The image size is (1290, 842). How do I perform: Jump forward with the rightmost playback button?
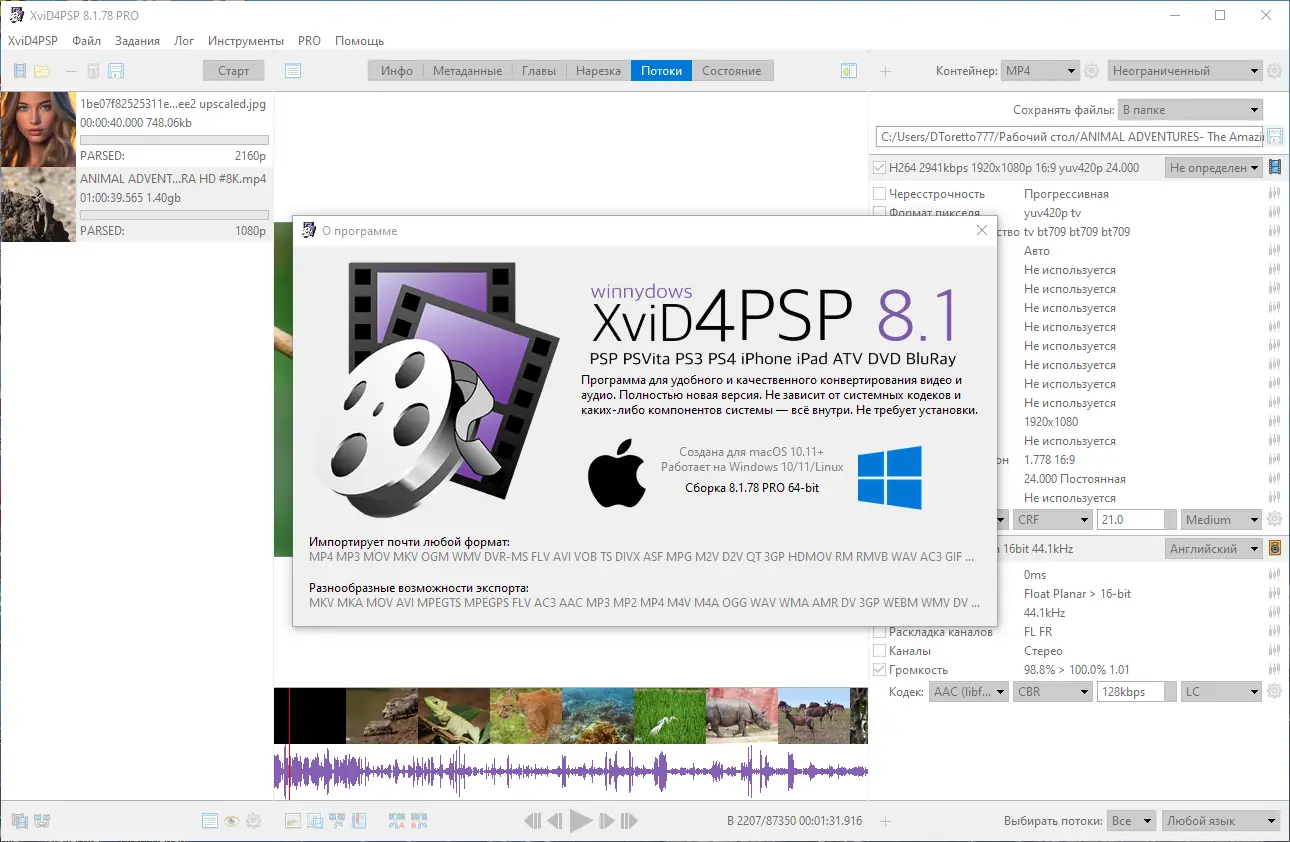629,821
